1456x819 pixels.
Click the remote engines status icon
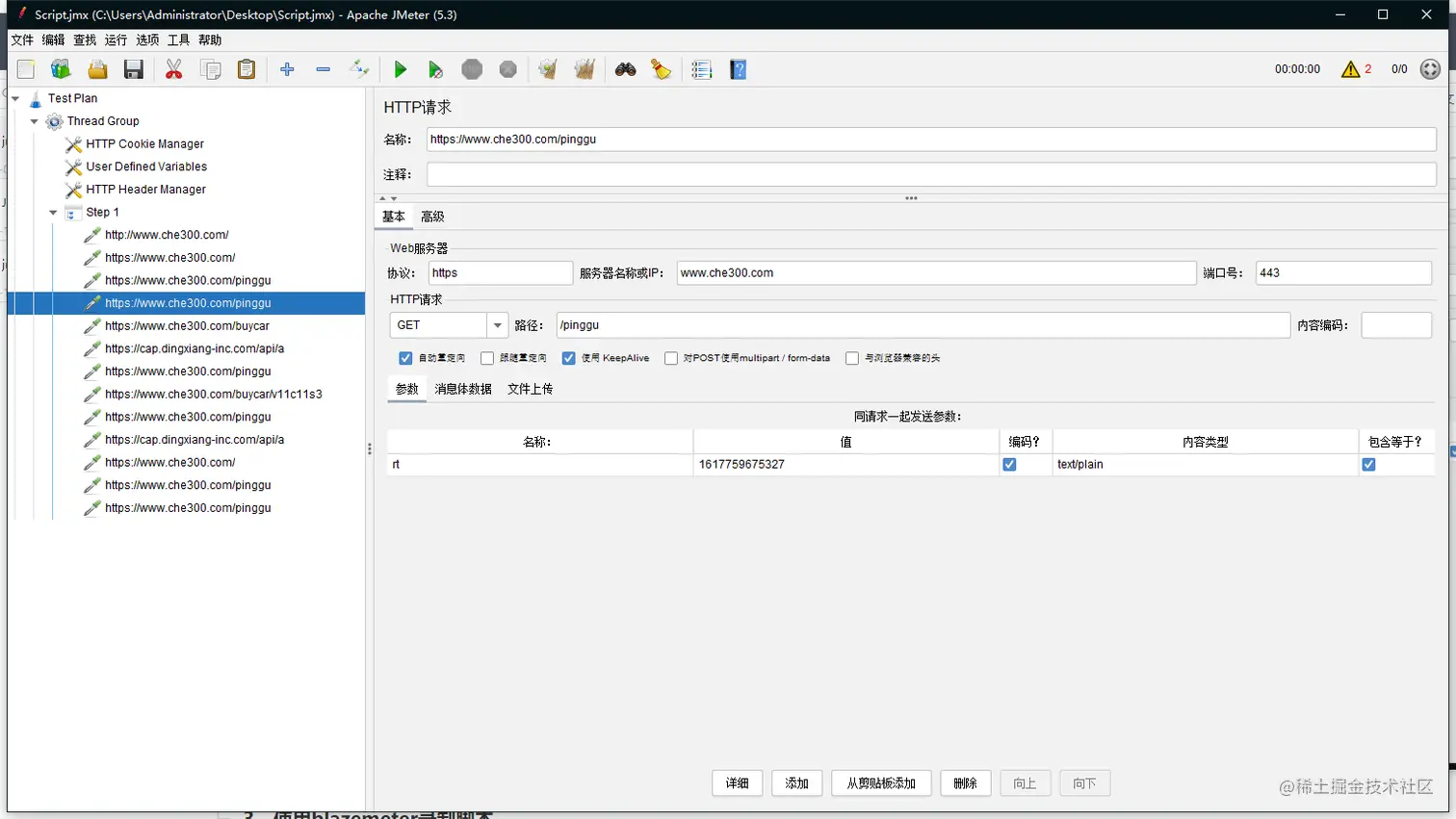pos(1430,69)
